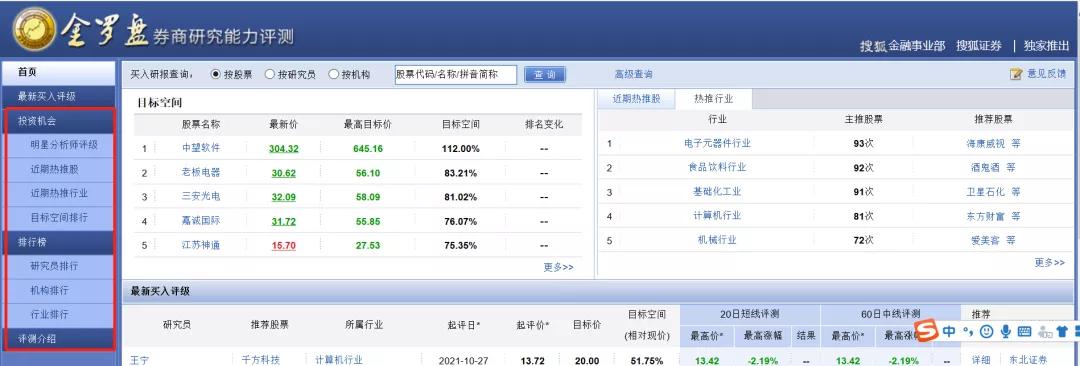Click the 排行榜 sidebar section header
The image size is (1080, 366).
[x=60, y=242]
